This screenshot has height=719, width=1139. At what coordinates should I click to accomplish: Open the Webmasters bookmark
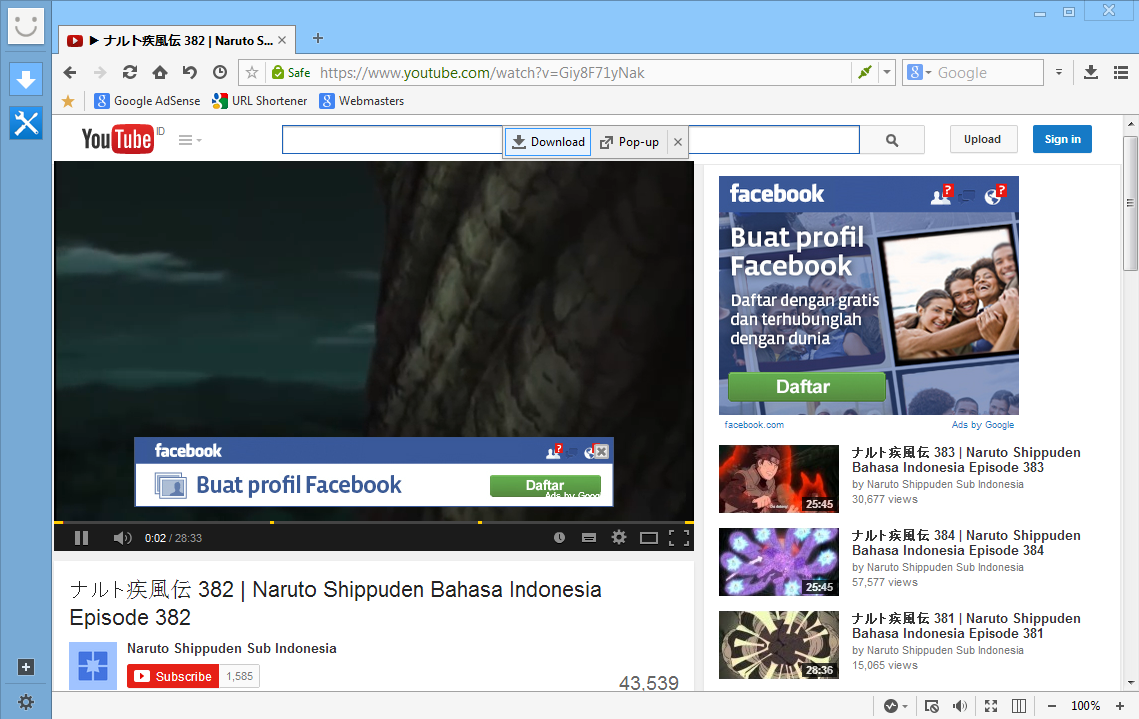click(362, 101)
